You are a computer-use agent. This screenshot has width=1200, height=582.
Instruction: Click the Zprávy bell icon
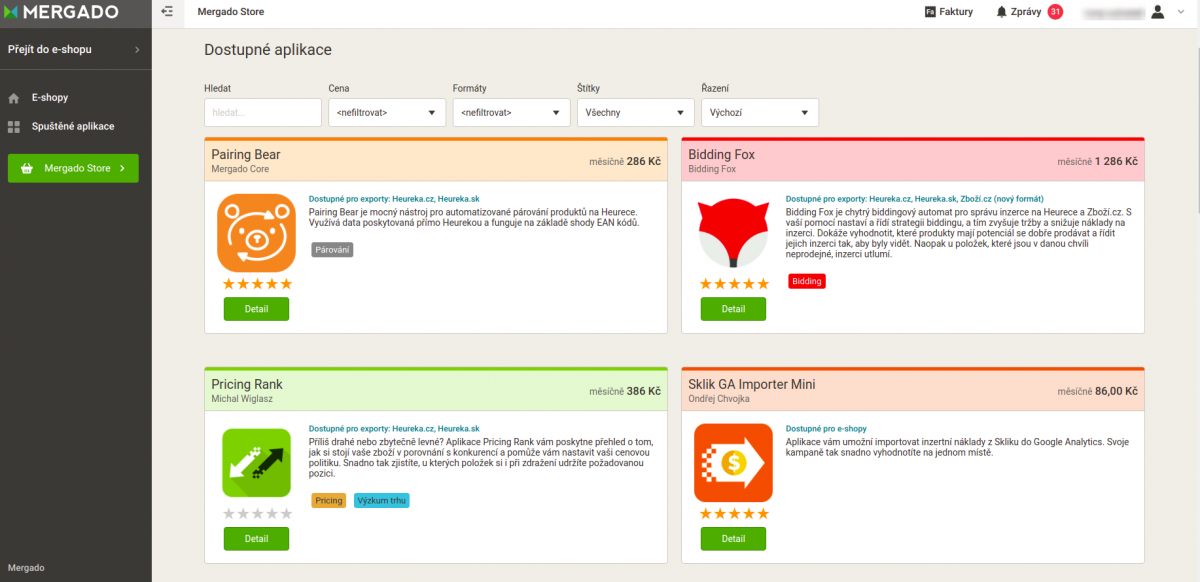(1002, 12)
